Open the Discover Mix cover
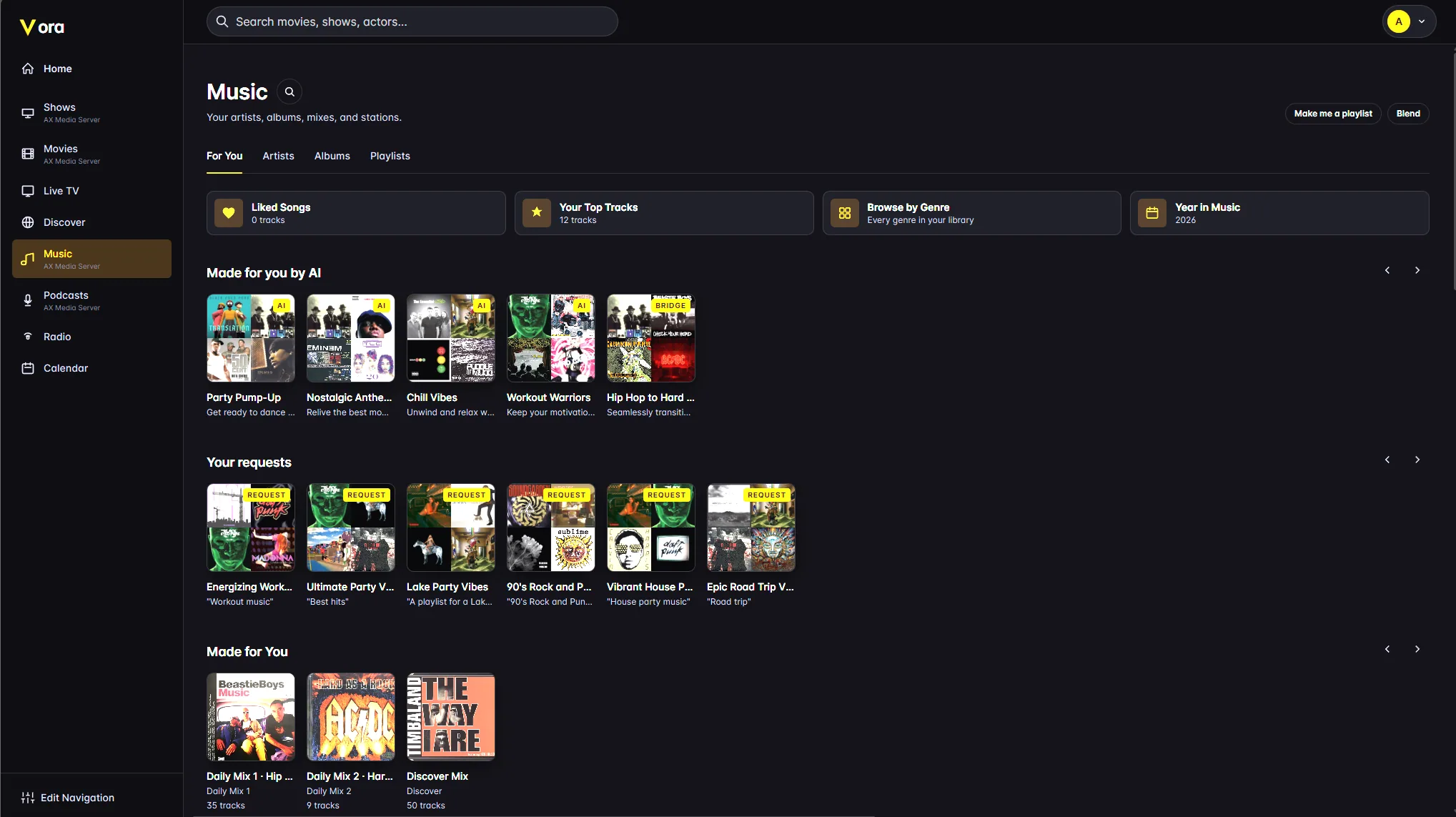 click(451, 717)
